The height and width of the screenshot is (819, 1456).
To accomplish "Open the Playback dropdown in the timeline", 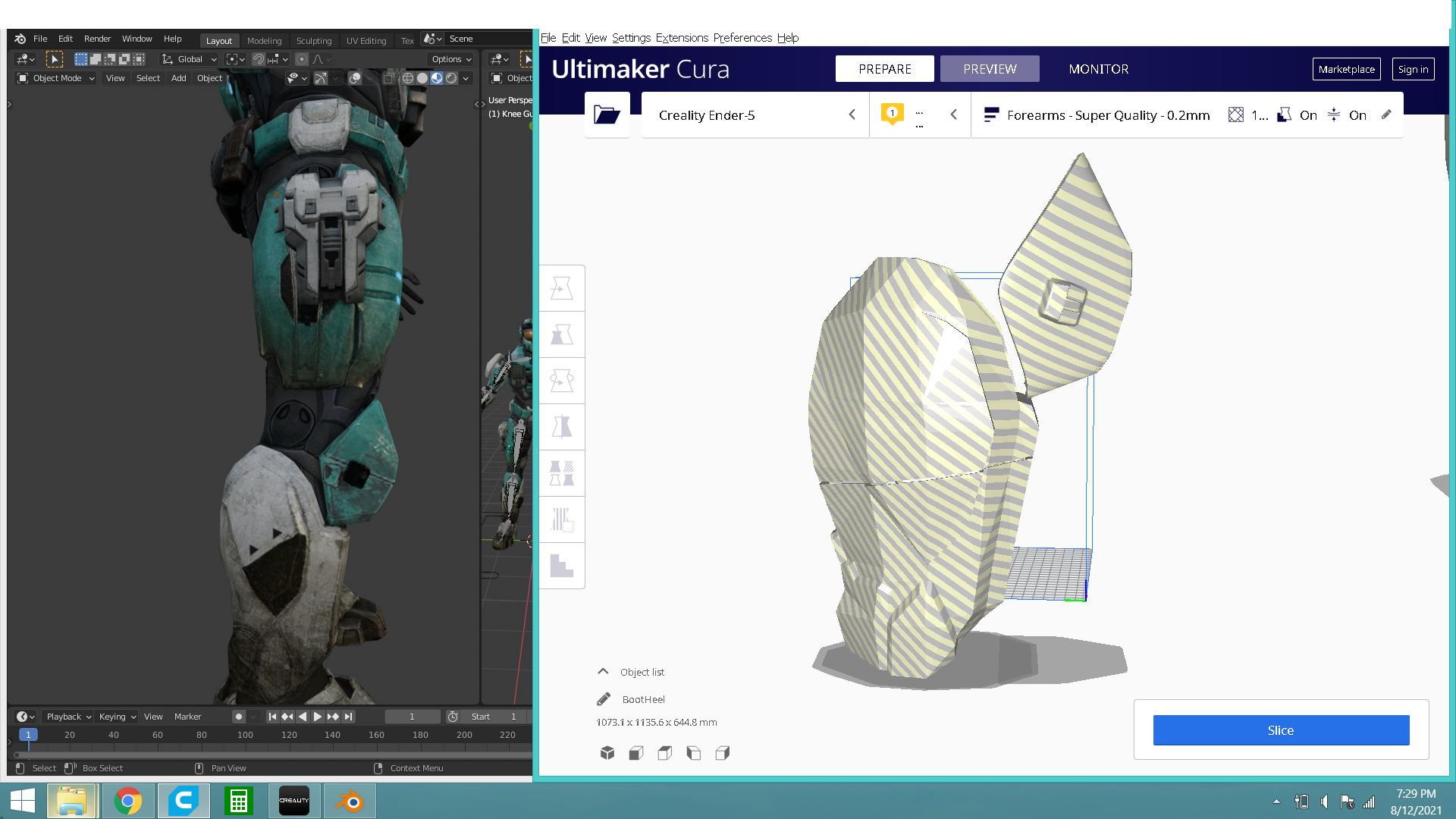I will [68, 717].
